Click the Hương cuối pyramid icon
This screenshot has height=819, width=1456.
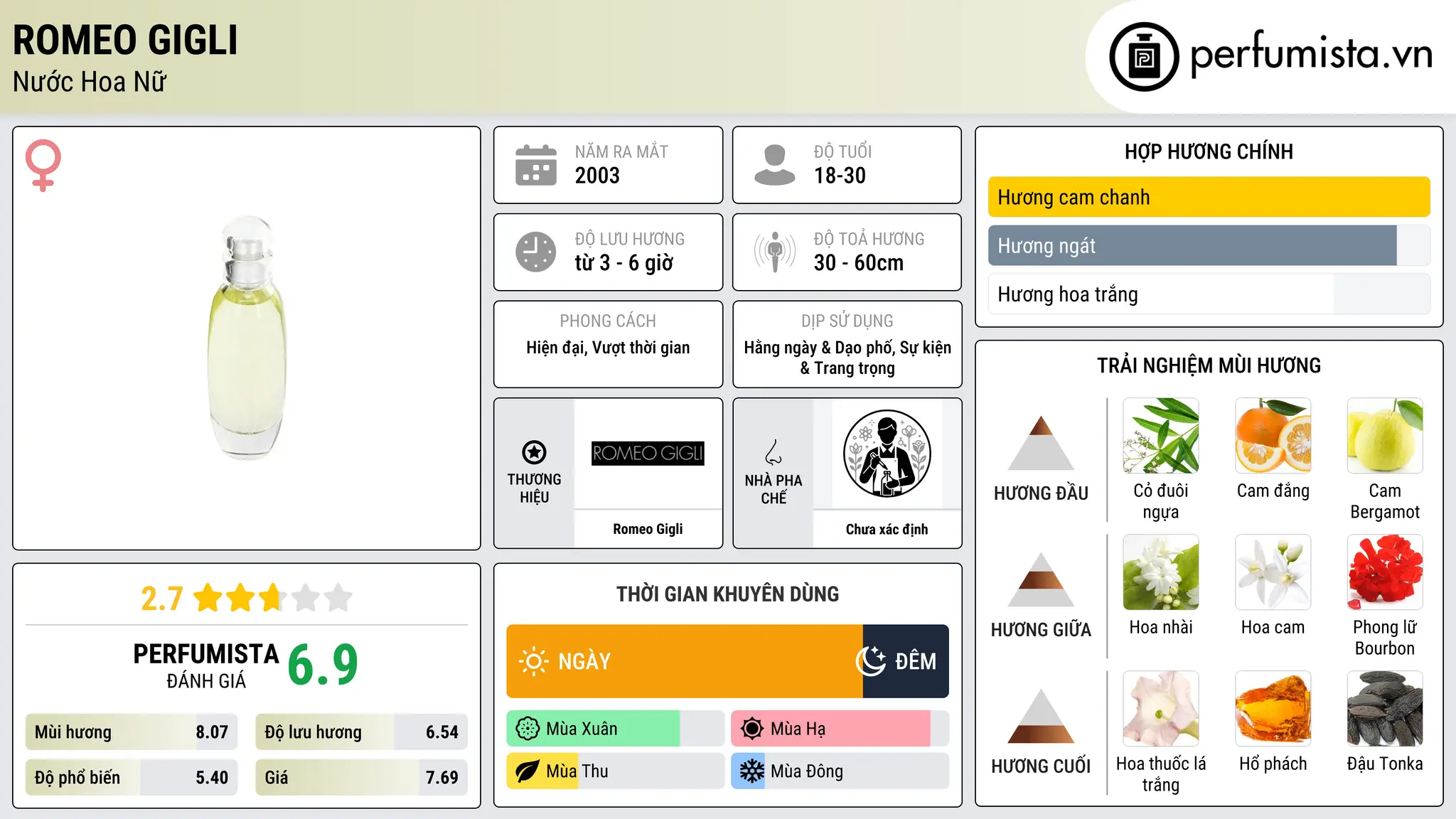coord(1042,716)
